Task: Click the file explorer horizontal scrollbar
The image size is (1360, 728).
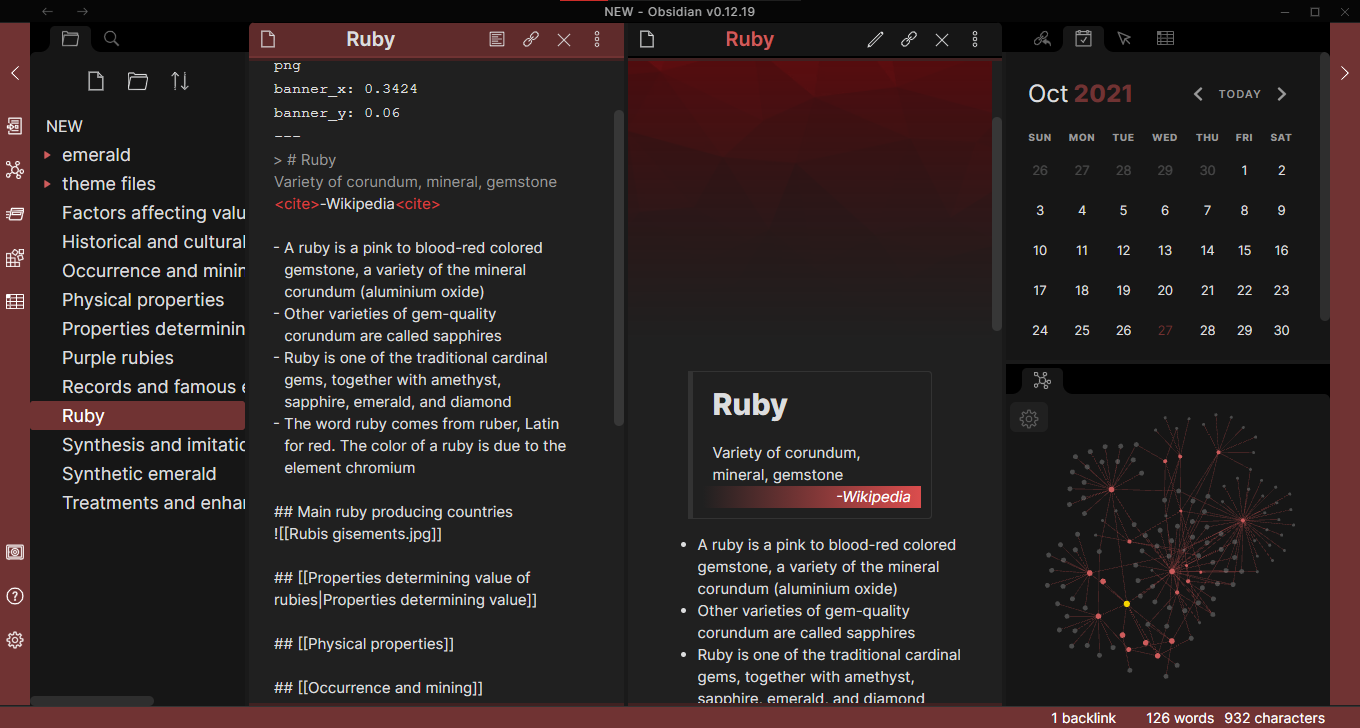Action: tap(94, 701)
